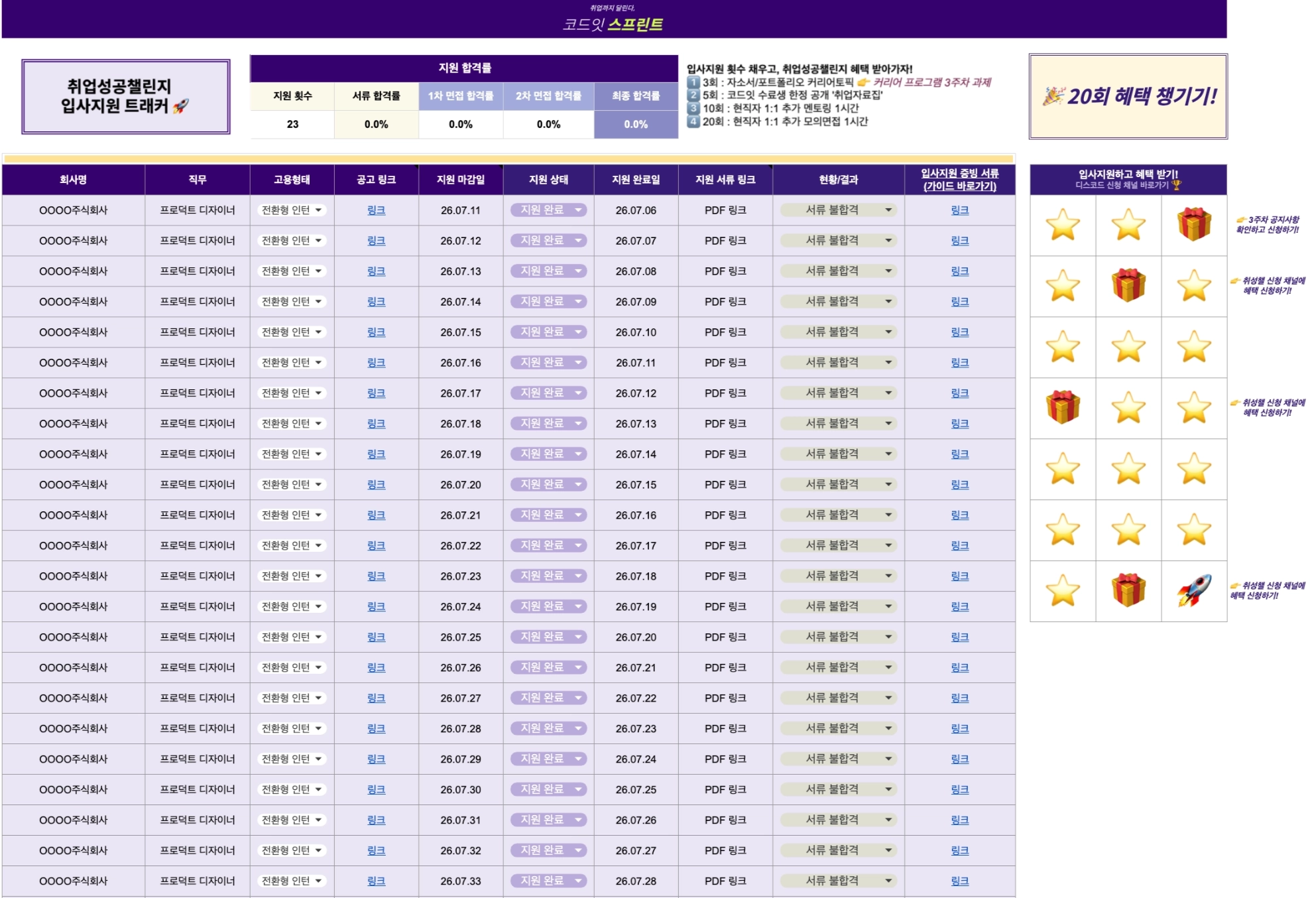Click the pointing hand beside 3주차 공지사항 note
1316x898 pixels.
tap(1240, 220)
